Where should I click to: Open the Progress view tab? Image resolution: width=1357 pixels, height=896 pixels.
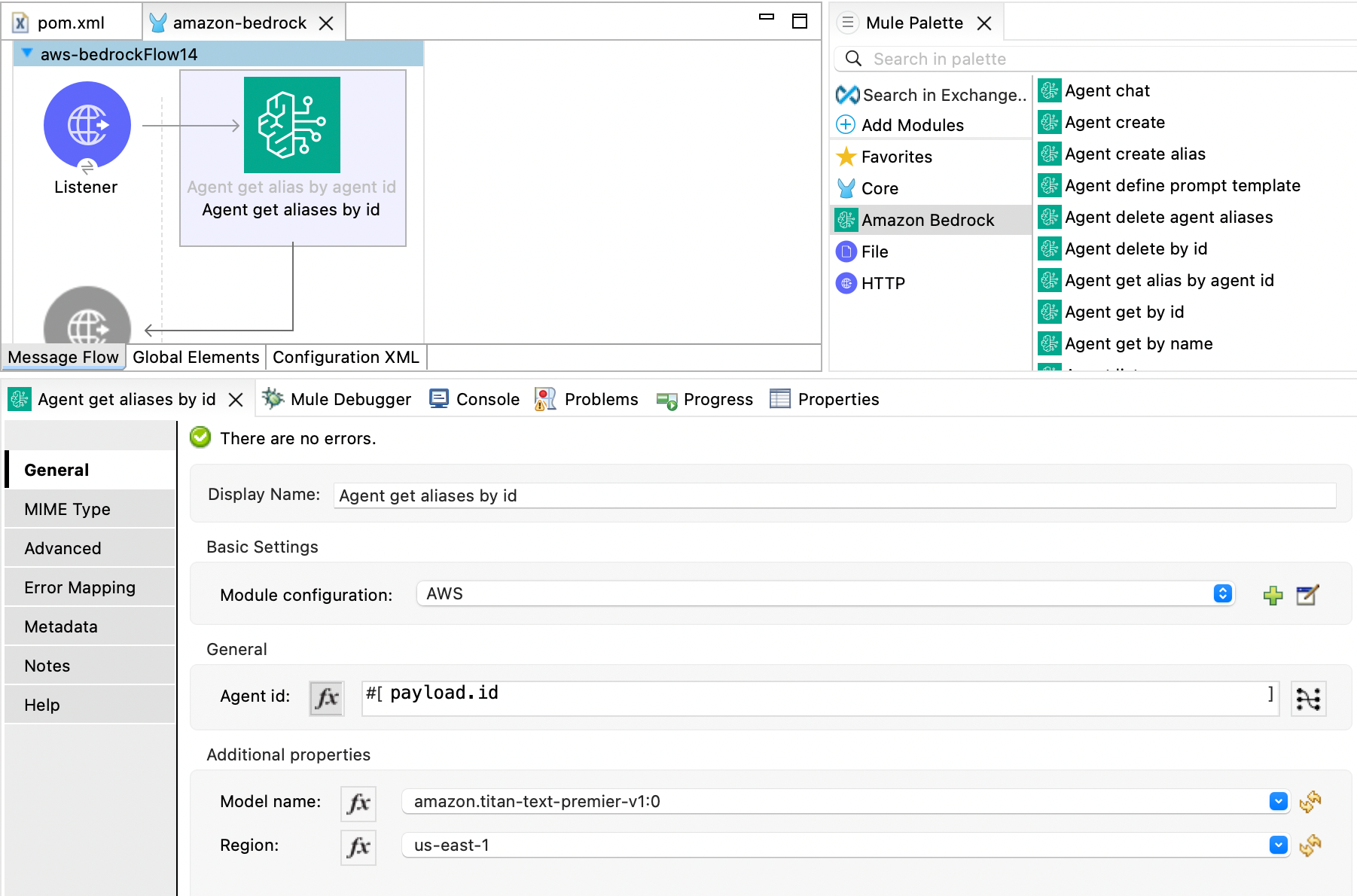point(705,399)
